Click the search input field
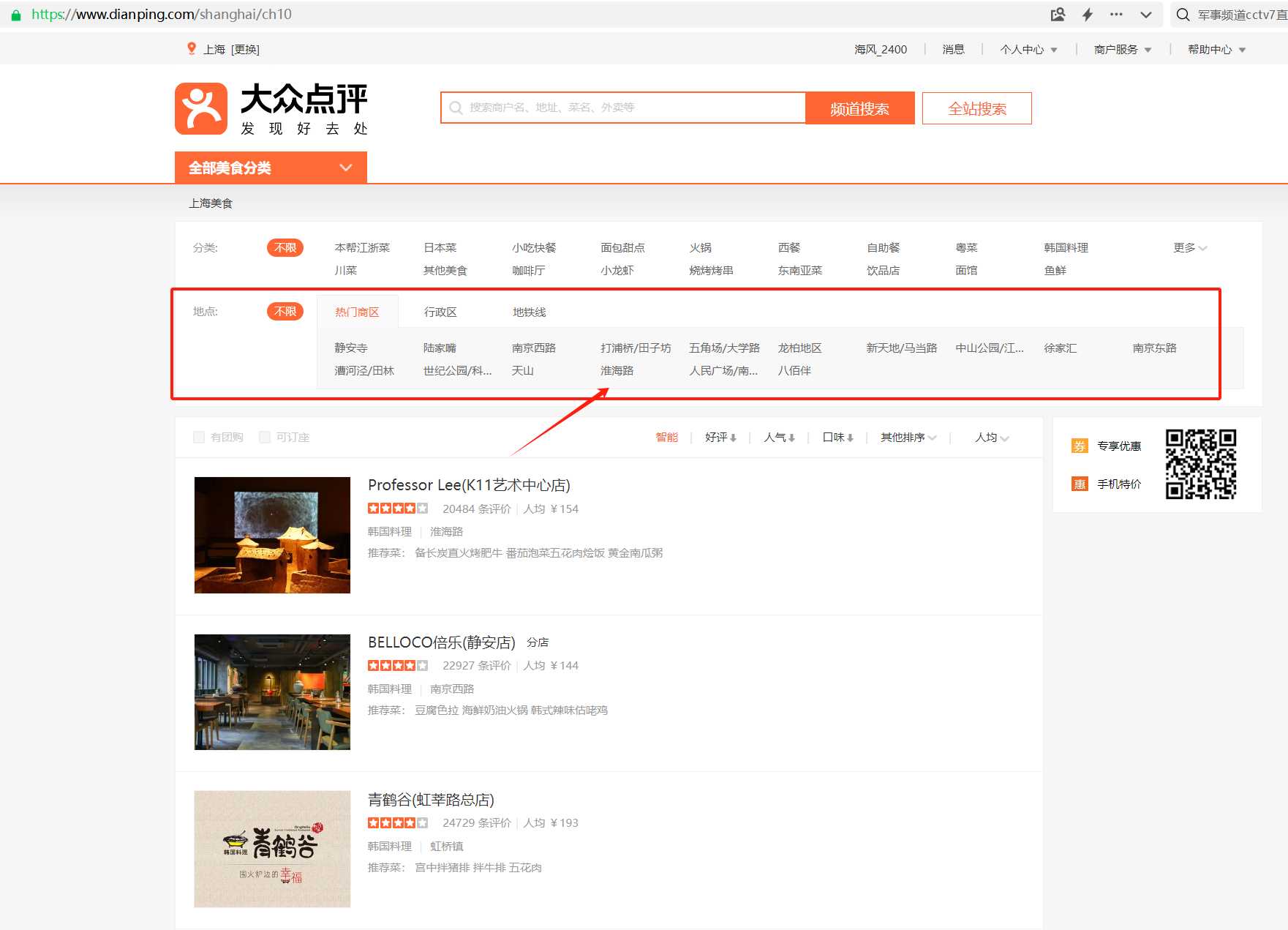 coord(623,108)
